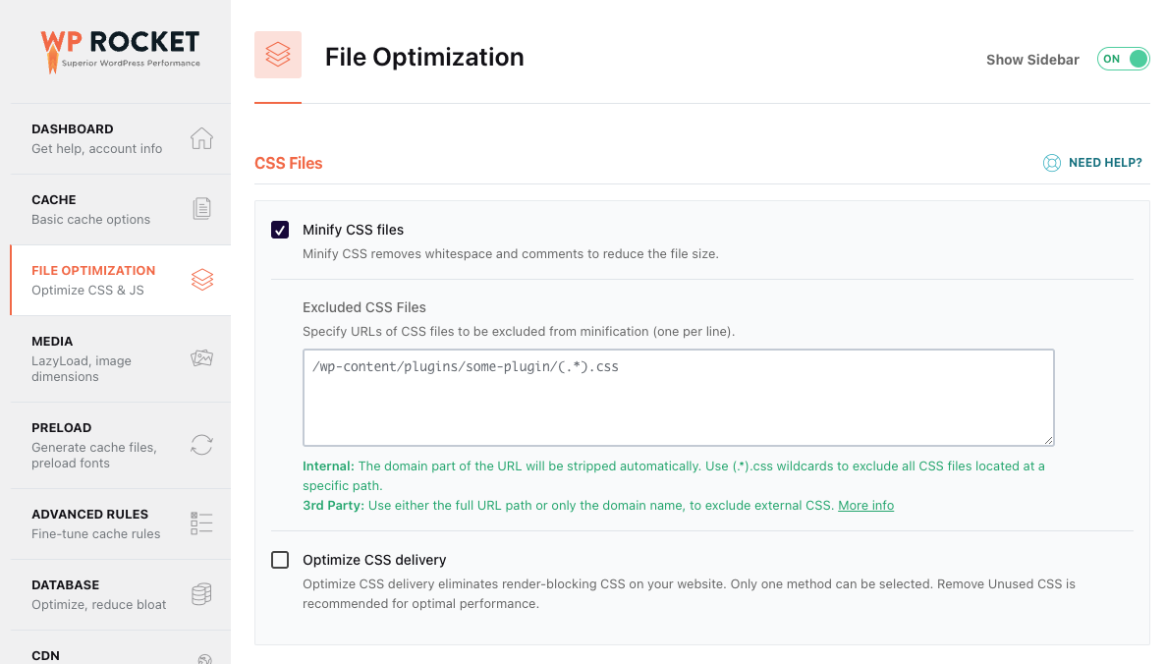Uncheck the Minify CSS files checkbox
The height and width of the screenshot is (664, 1166).
click(280, 230)
